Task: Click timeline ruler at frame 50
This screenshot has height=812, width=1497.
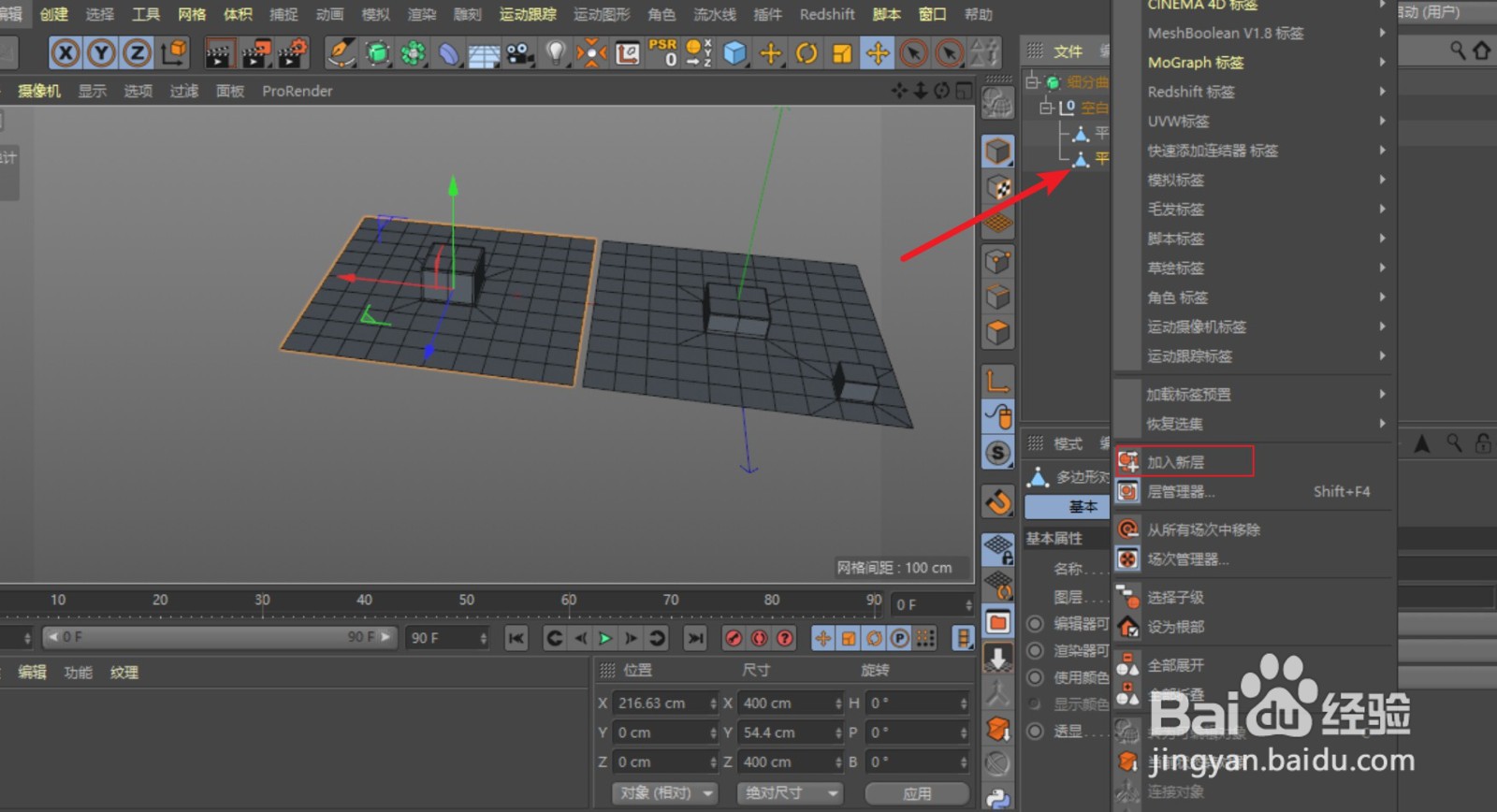Action: (x=466, y=602)
